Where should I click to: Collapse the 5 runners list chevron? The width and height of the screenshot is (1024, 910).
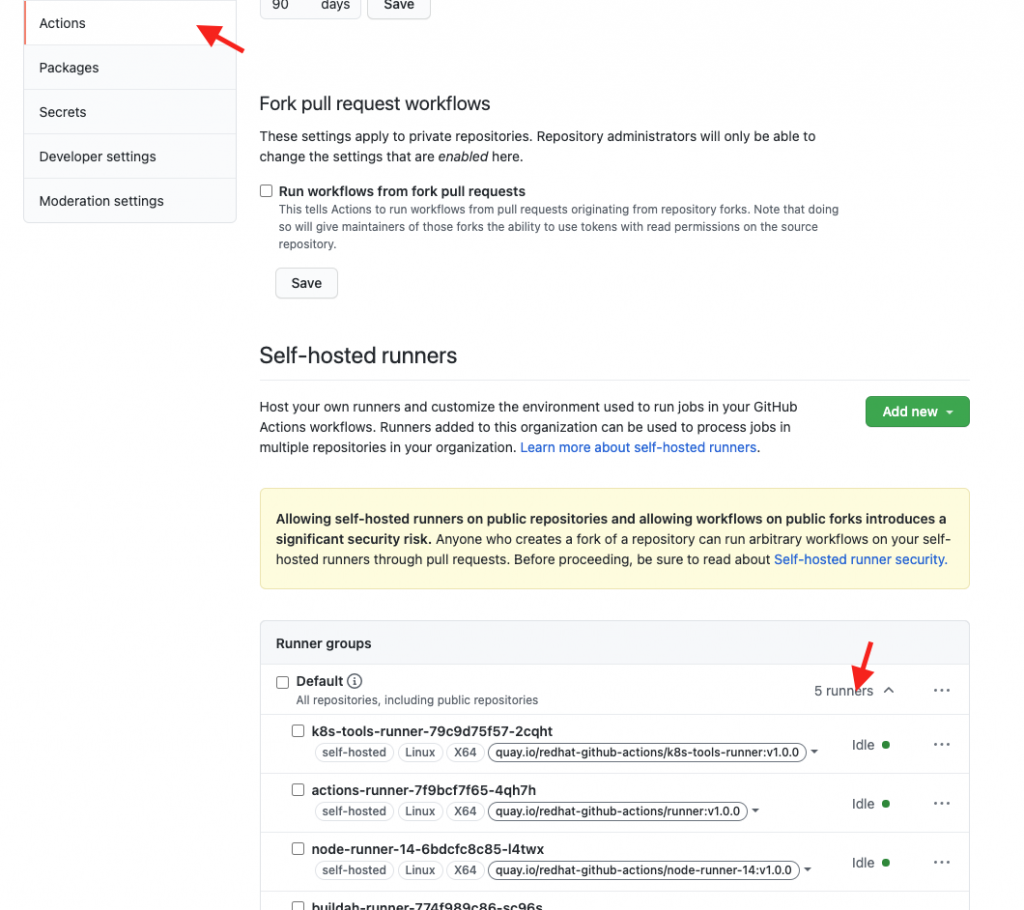pos(888,691)
